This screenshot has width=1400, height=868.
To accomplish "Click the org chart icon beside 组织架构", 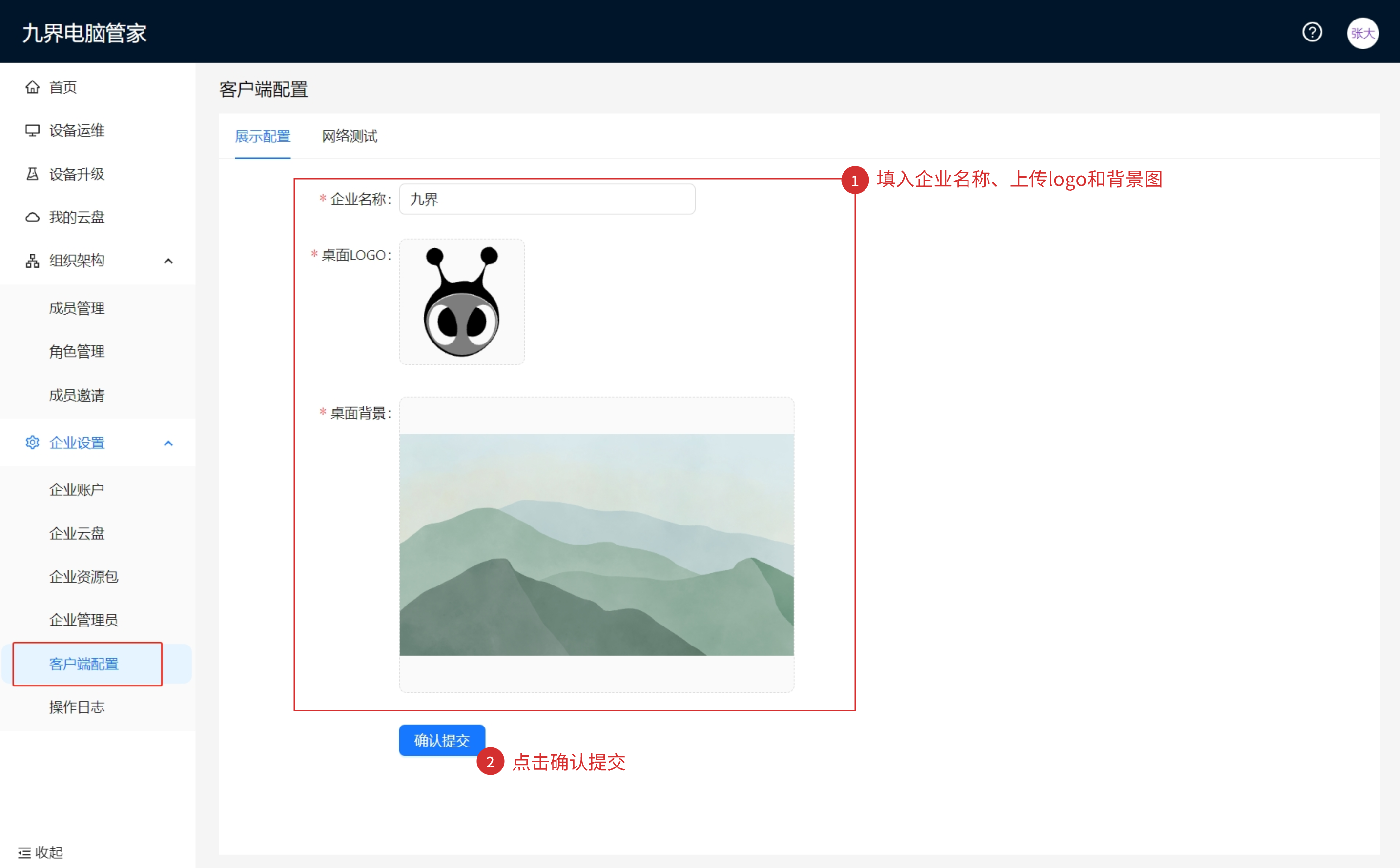I will pyautogui.click(x=32, y=261).
